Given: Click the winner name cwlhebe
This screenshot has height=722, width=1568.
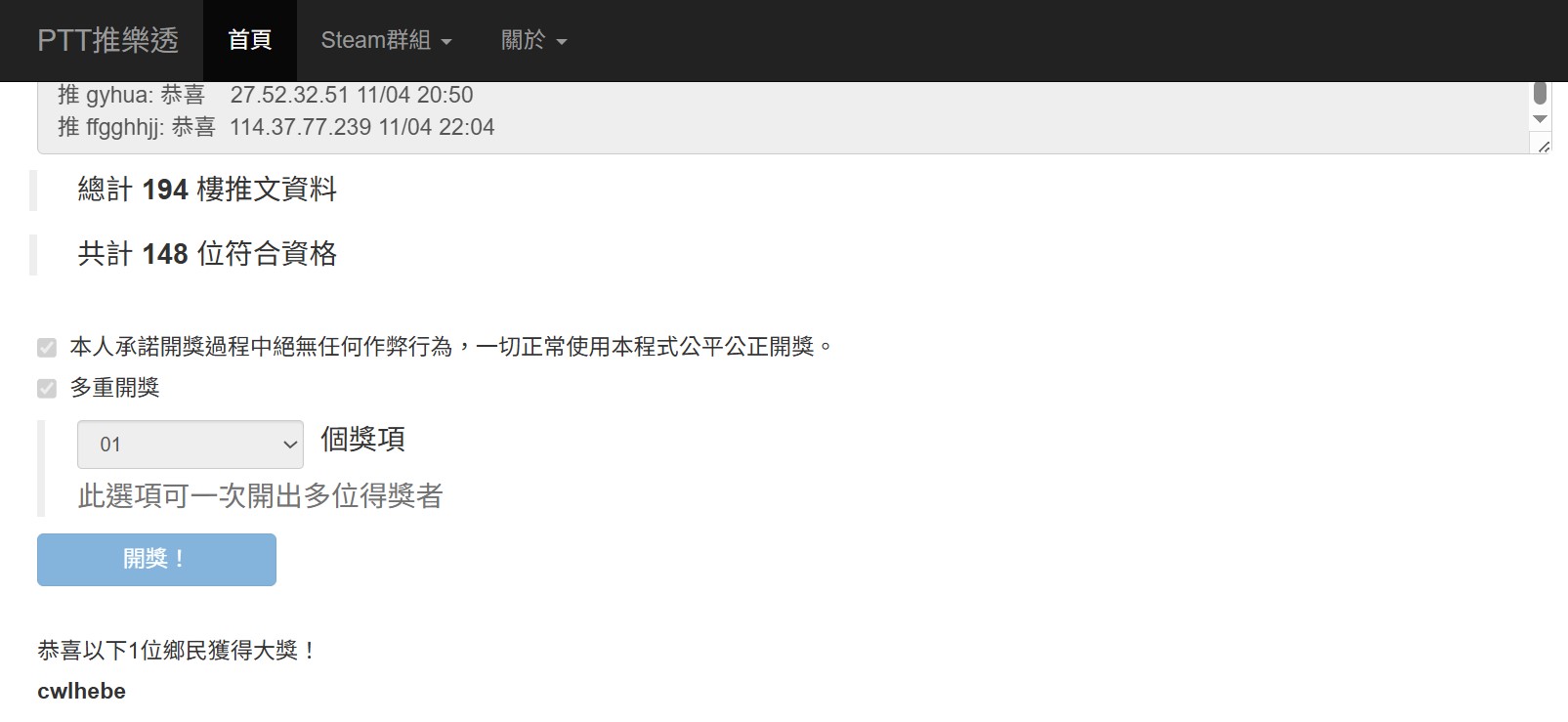Looking at the screenshot, I should click(x=82, y=691).
